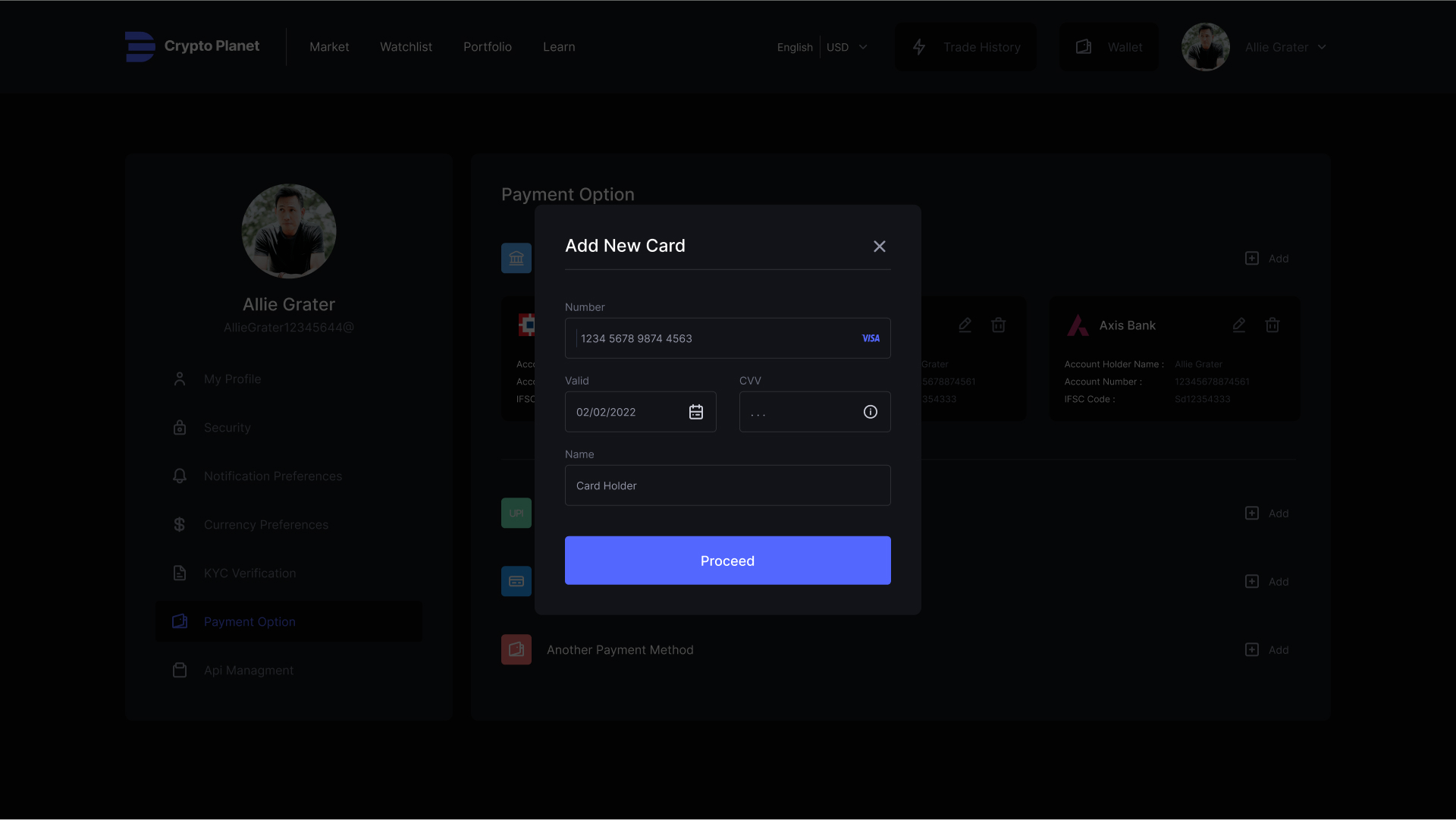
Task: Expand the USD currency dropdown
Action: click(x=847, y=47)
